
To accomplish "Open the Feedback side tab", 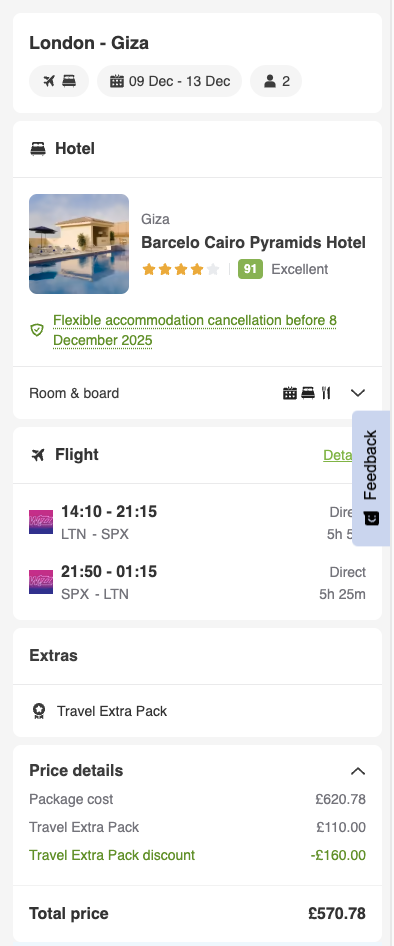I will pyautogui.click(x=371, y=478).
